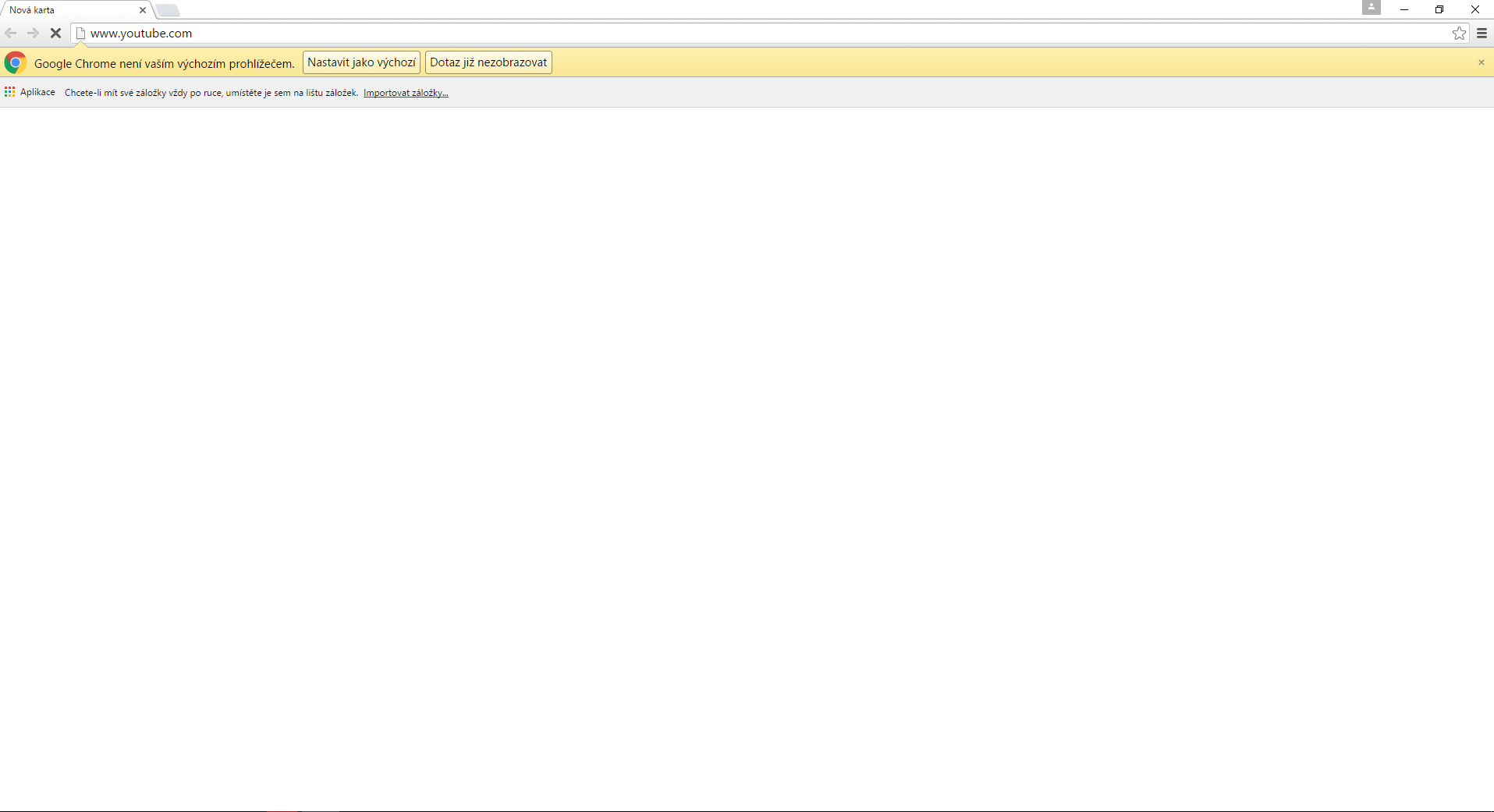Click the forward navigation arrow
1494x812 pixels.
click(33, 33)
